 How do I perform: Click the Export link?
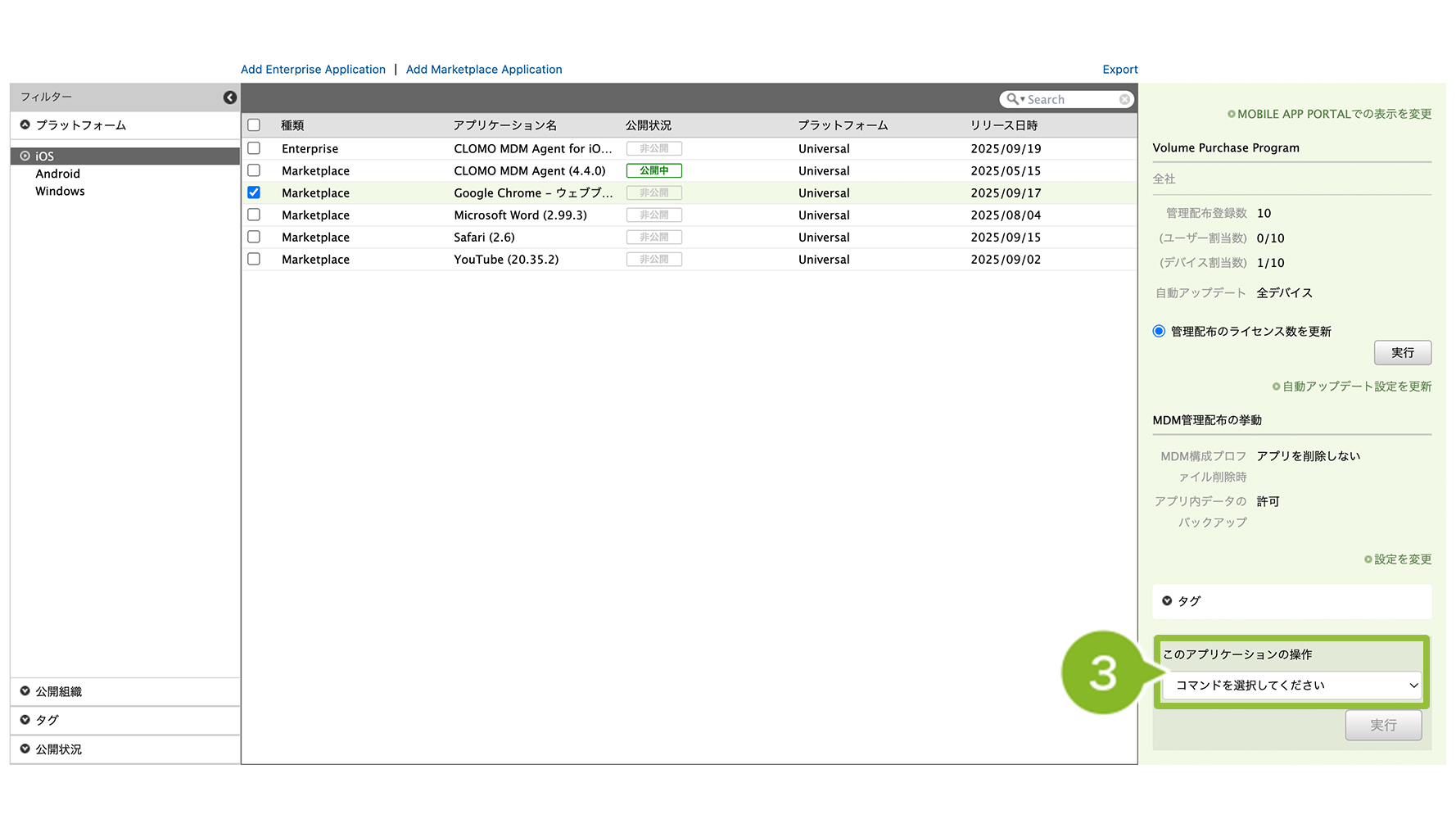pyautogui.click(x=1119, y=70)
